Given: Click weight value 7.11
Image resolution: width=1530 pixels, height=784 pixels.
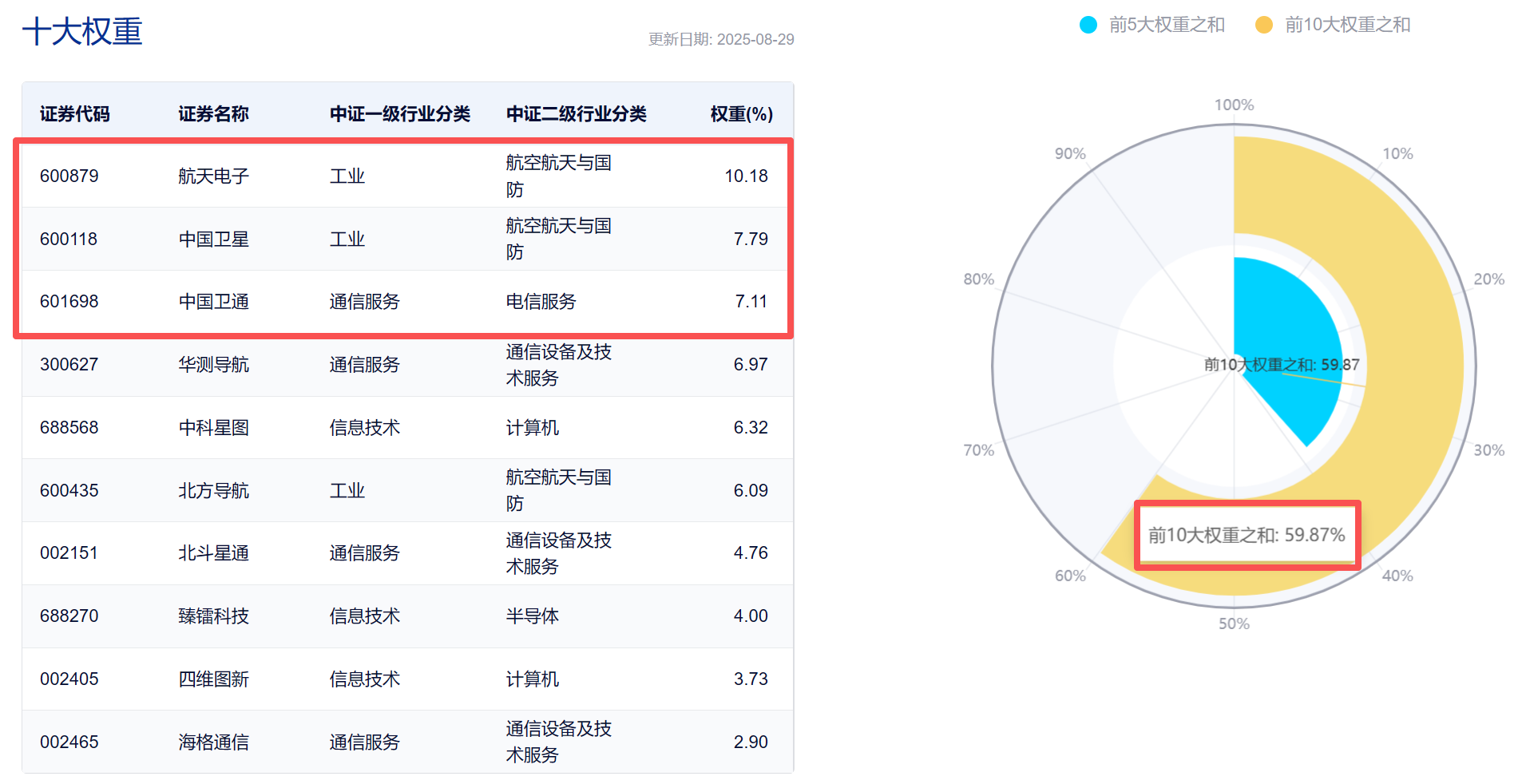Looking at the screenshot, I should tap(751, 301).
